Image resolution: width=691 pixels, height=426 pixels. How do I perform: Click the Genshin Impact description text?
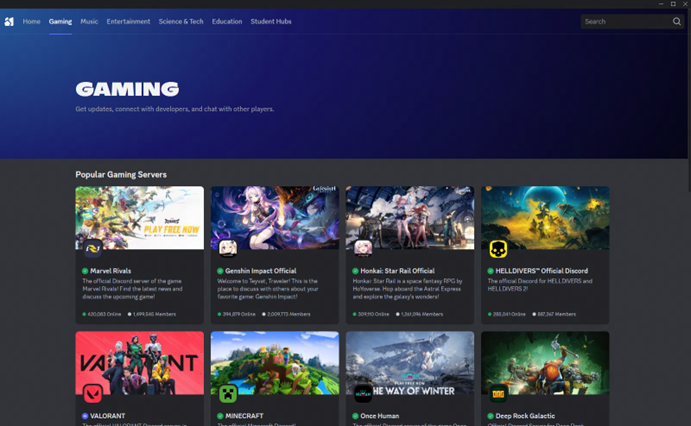[x=267, y=289]
